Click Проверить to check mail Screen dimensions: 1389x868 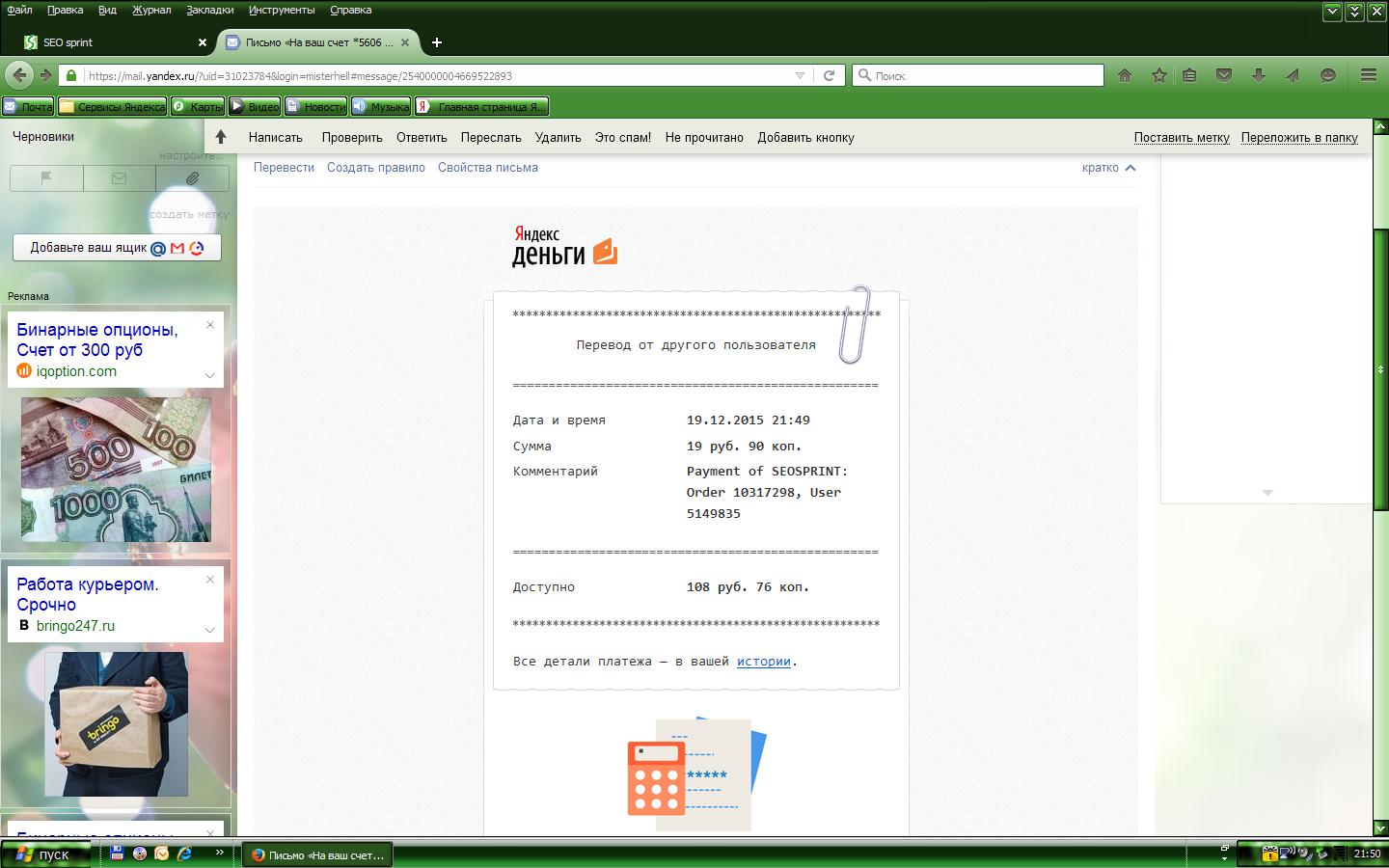(x=352, y=137)
